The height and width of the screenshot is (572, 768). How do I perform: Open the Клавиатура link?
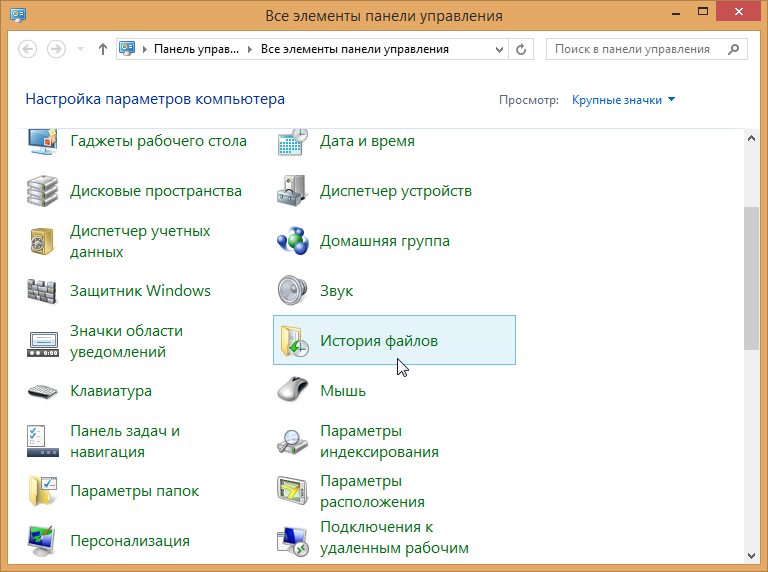click(111, 391)
